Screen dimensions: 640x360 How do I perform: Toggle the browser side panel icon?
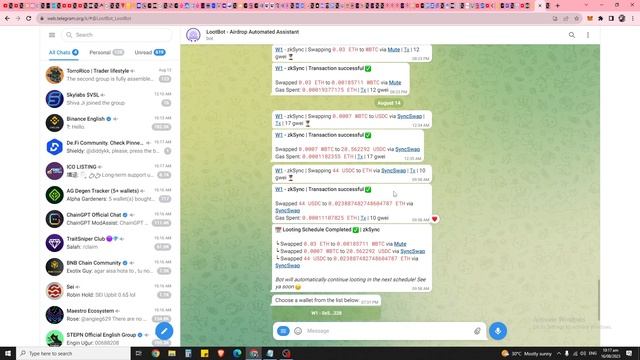point(611,18)
